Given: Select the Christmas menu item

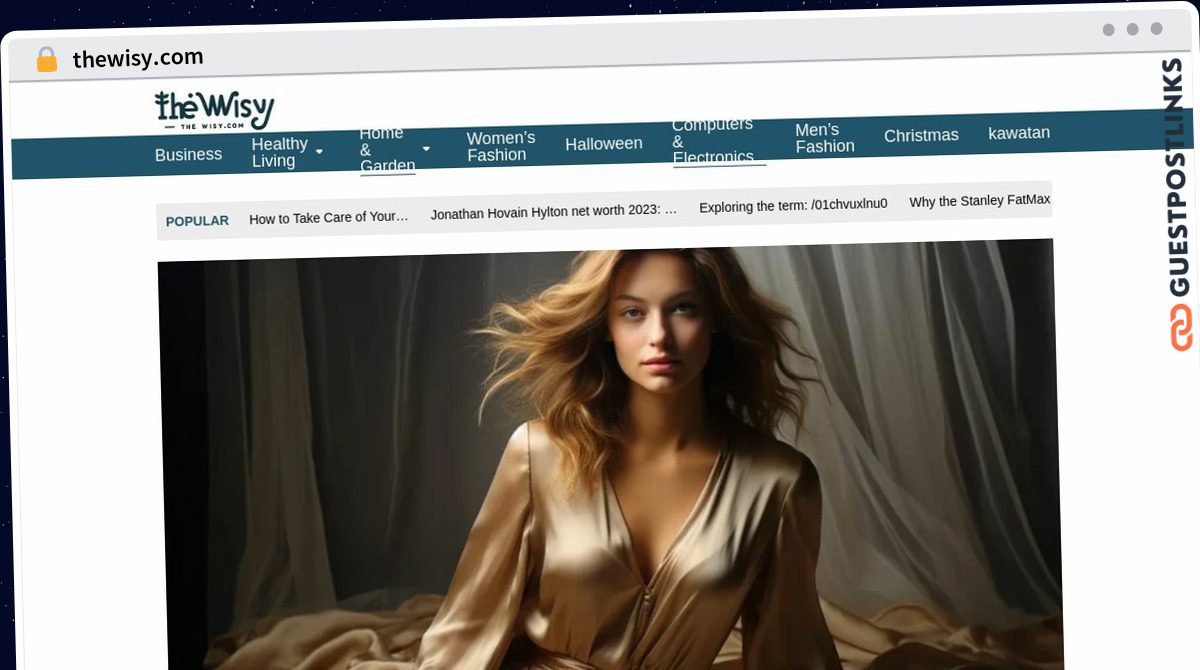Looking at the screenshot, I should [x=921, y=135].
